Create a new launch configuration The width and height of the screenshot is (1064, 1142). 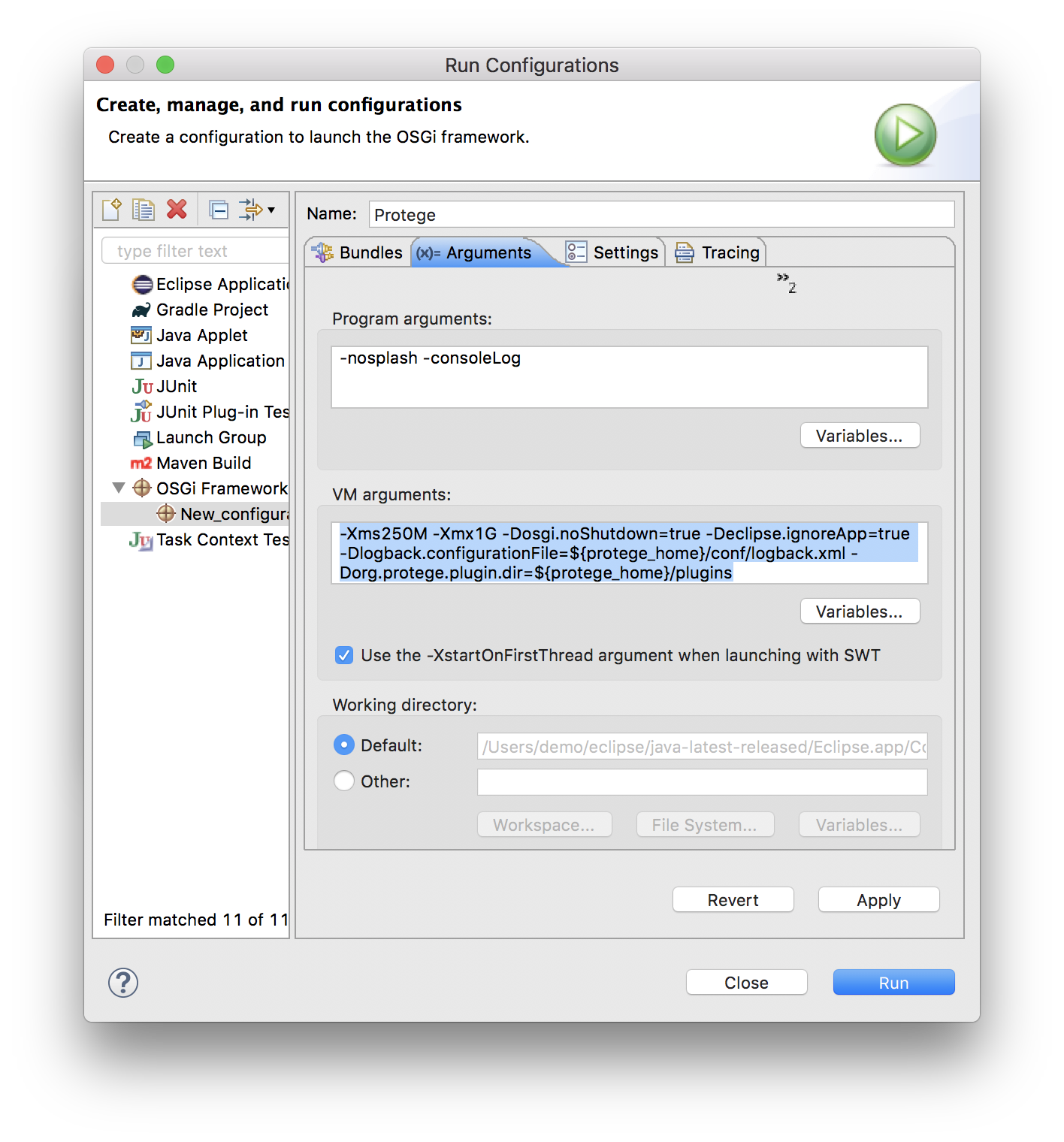click(x=111, y=210)
